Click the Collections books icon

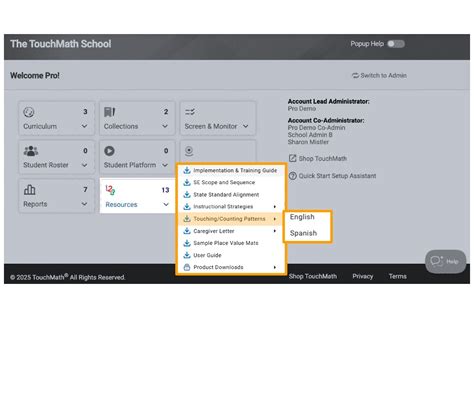[109, 112]
